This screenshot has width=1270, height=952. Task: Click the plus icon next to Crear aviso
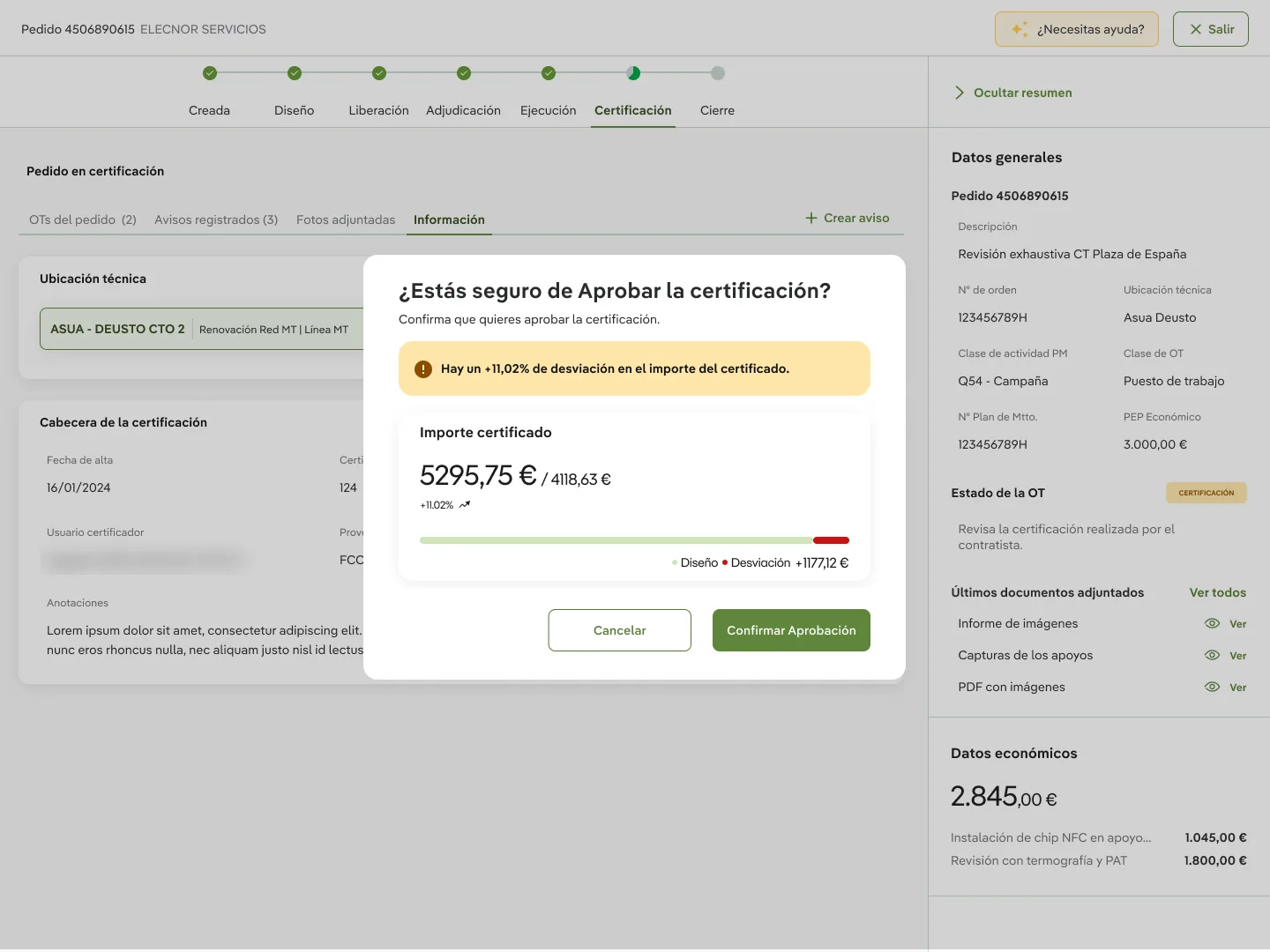811,218
